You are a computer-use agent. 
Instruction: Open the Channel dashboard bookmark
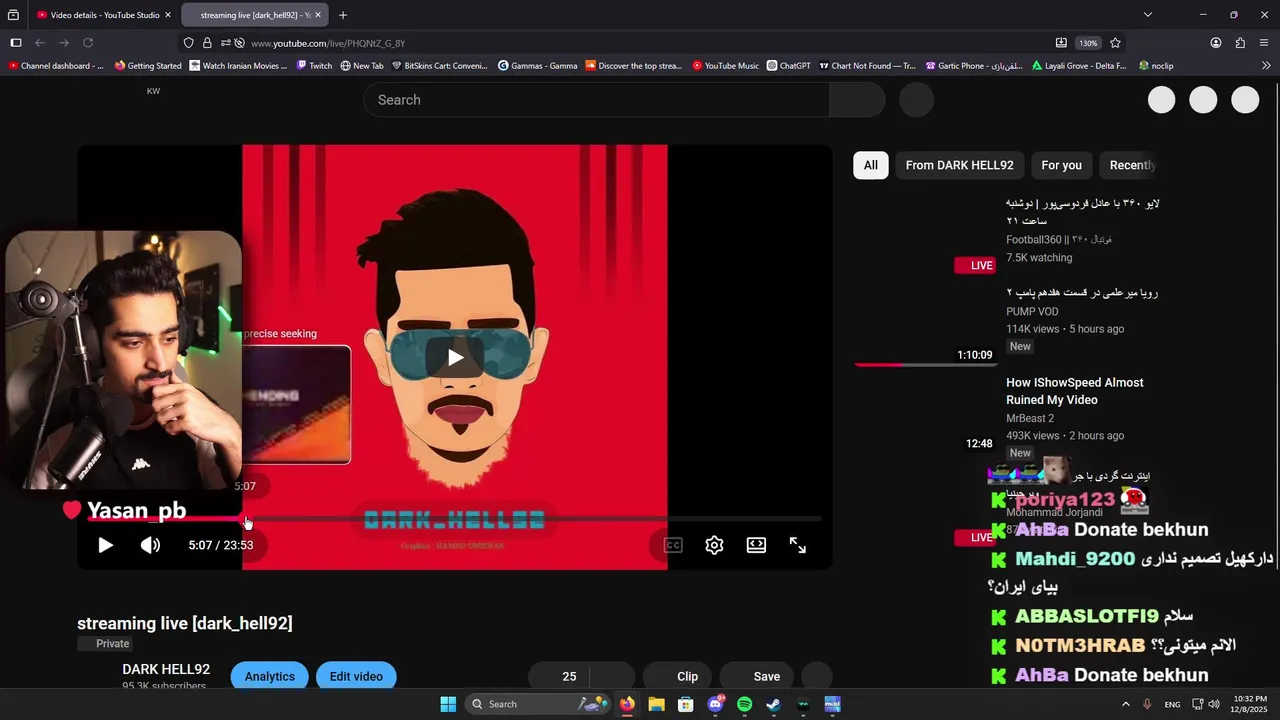coord(56,66)
